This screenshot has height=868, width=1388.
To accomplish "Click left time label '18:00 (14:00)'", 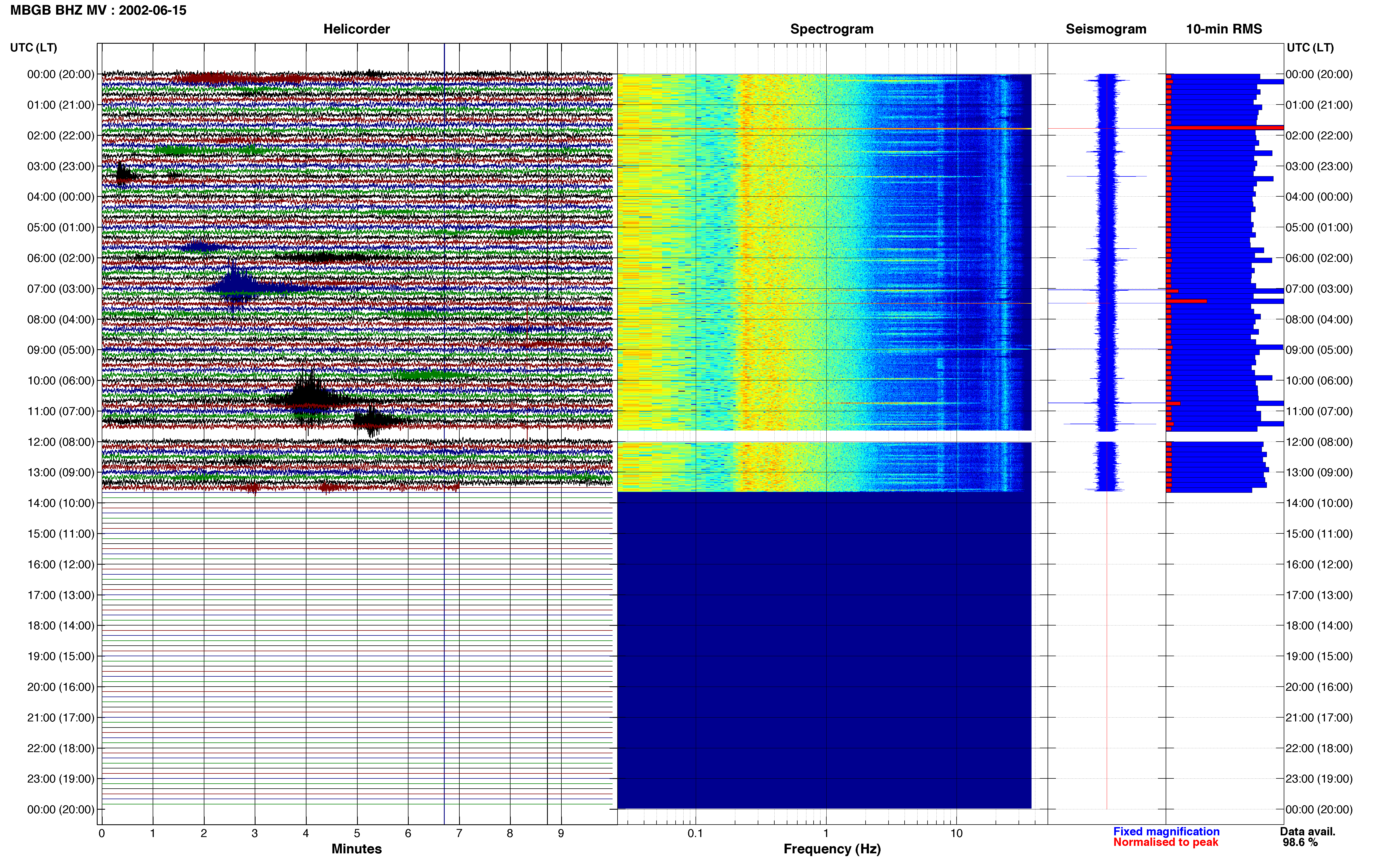I will [x=60, y=626].
